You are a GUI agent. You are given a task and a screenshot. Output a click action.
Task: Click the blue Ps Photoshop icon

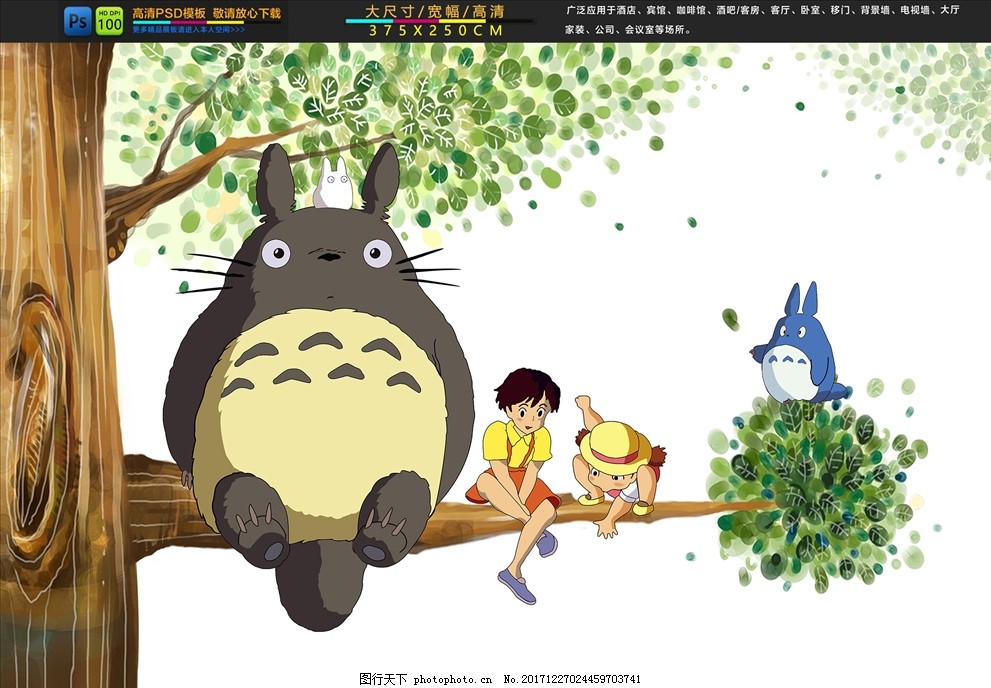(78, 21)
